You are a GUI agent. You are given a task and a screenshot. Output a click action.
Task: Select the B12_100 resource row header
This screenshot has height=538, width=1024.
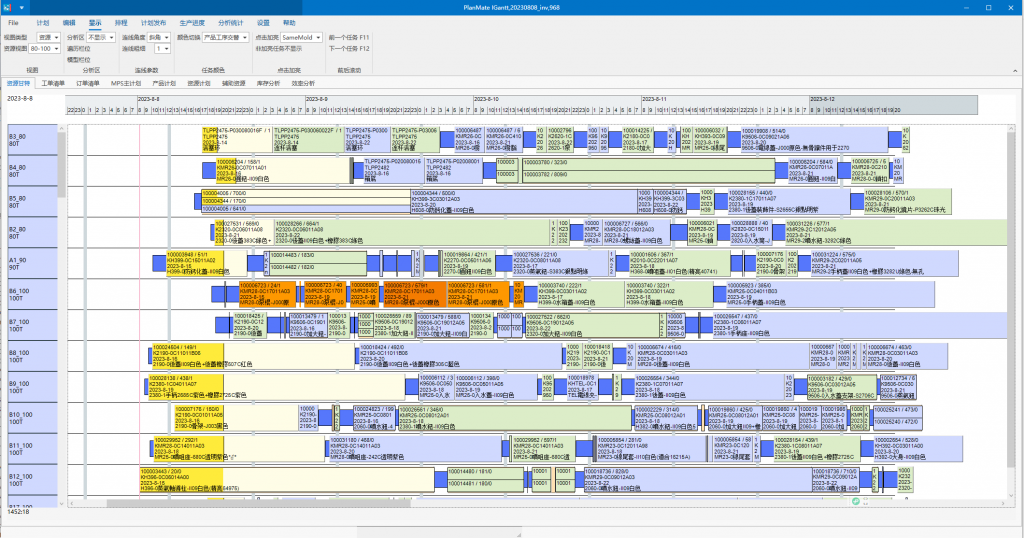click(x=33, y=480)
